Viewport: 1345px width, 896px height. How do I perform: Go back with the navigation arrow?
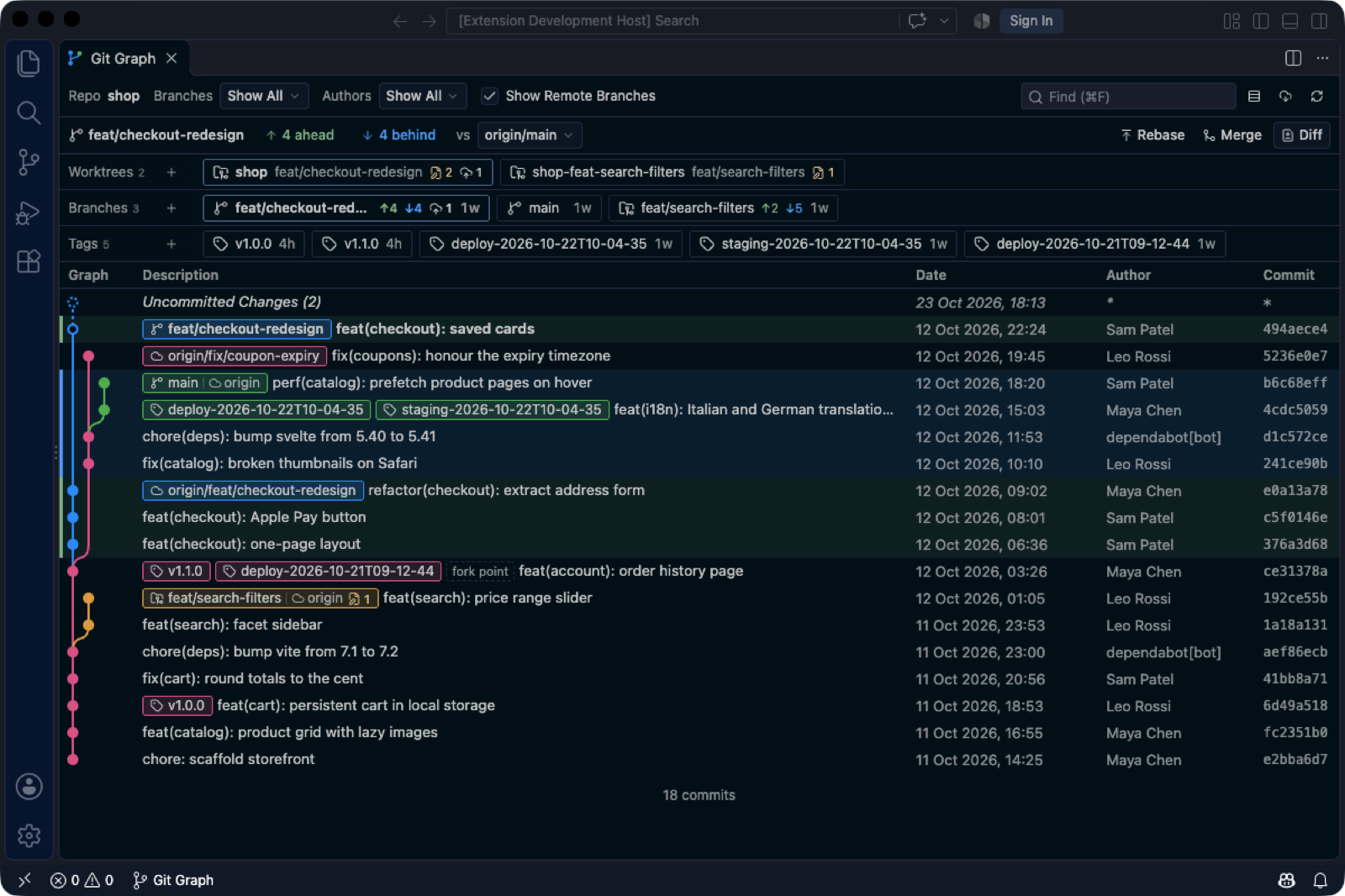400,21
